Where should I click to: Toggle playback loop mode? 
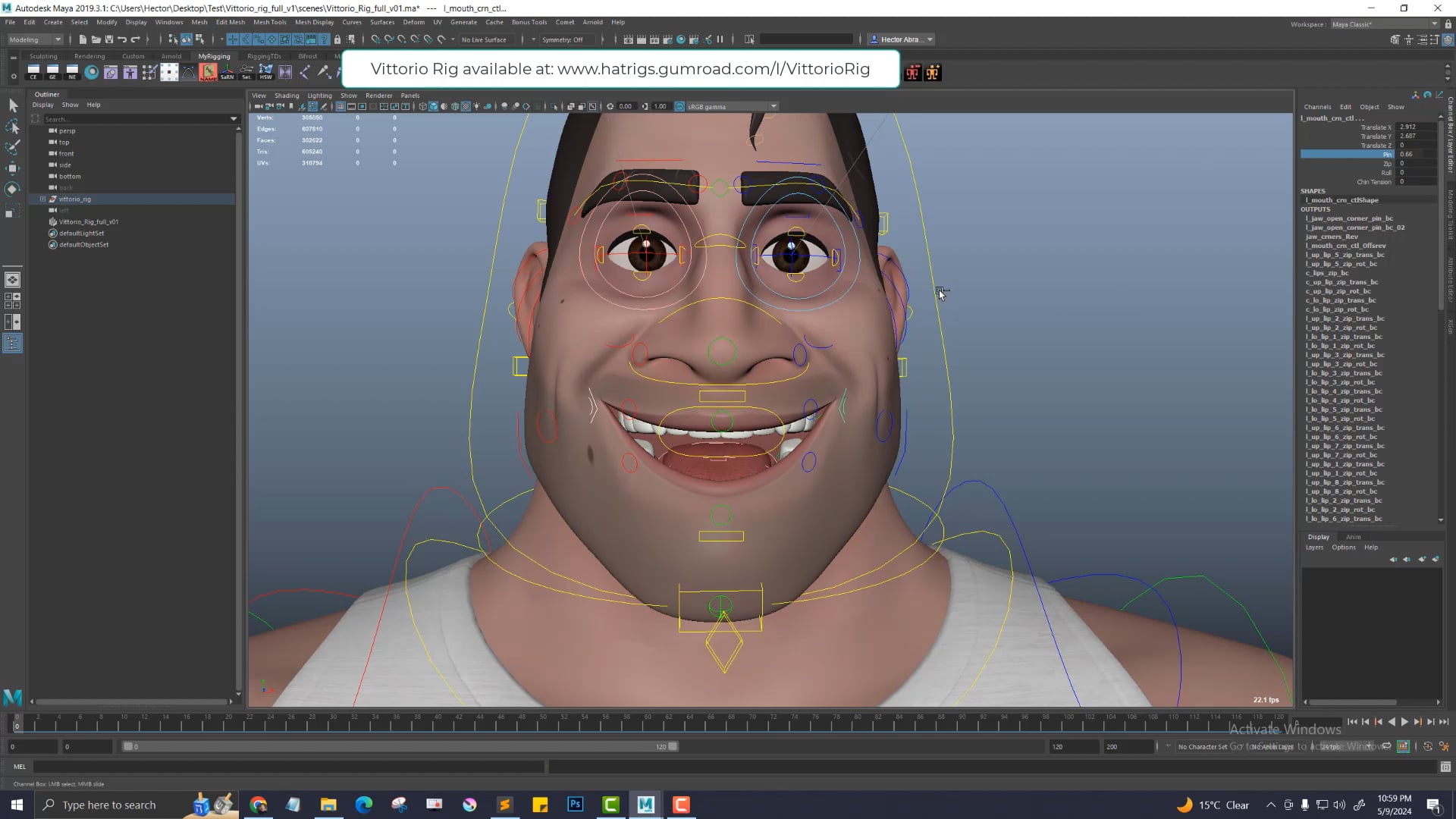1387,747
